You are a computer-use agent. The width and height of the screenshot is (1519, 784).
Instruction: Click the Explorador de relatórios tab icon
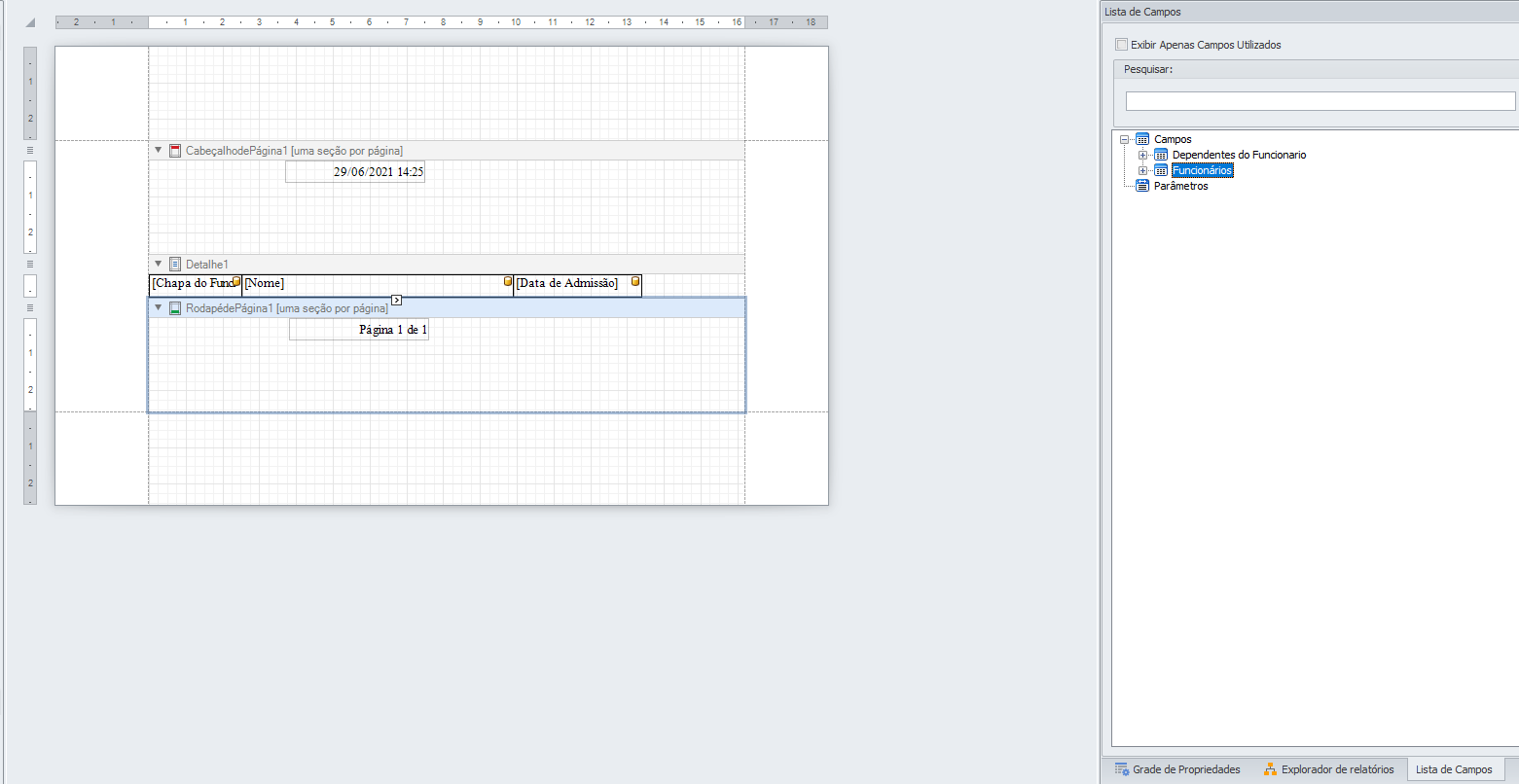(1270, 769)
